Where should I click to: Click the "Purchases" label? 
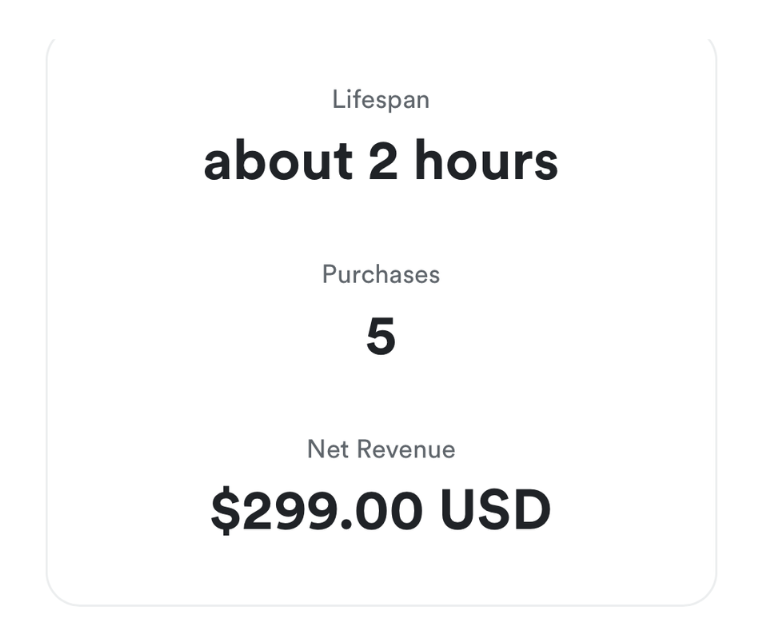pos(380,274)
